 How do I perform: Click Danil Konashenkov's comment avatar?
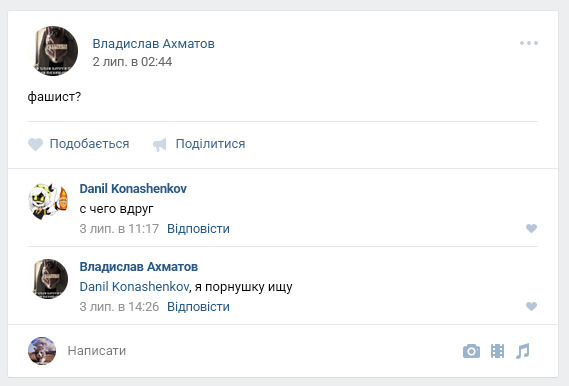(49, 201)
